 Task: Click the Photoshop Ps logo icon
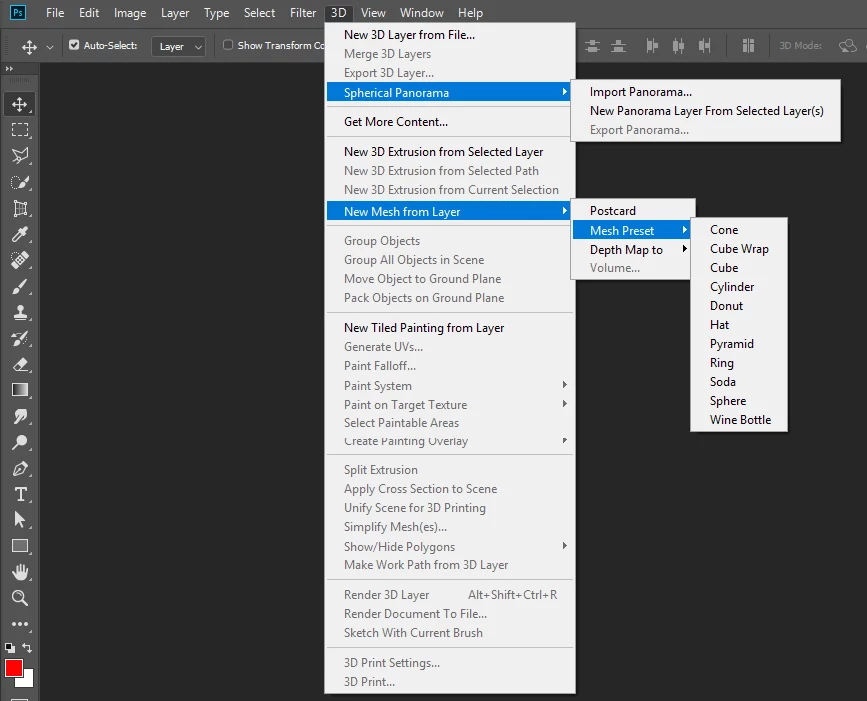click(x=18, y=12)
